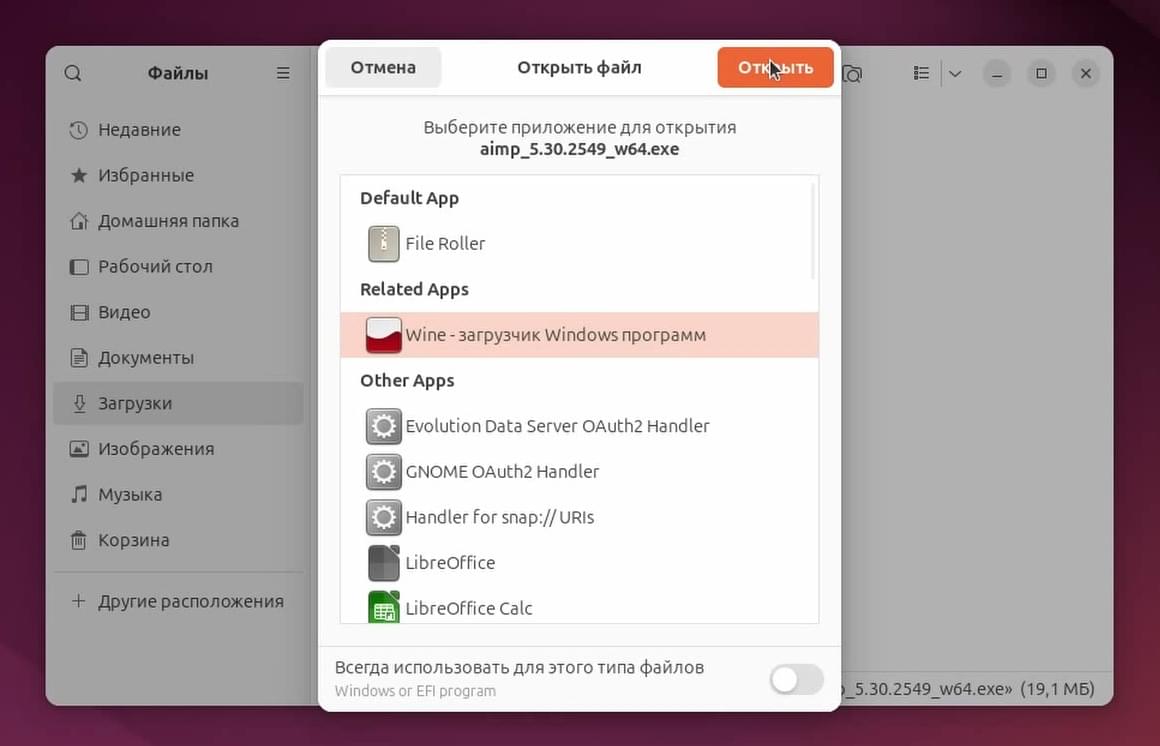Expand view options chevron in Файлы toolbar
The width and height of the screenshot is (1160, 746).
pyautogui.click(x=955, y=73)
